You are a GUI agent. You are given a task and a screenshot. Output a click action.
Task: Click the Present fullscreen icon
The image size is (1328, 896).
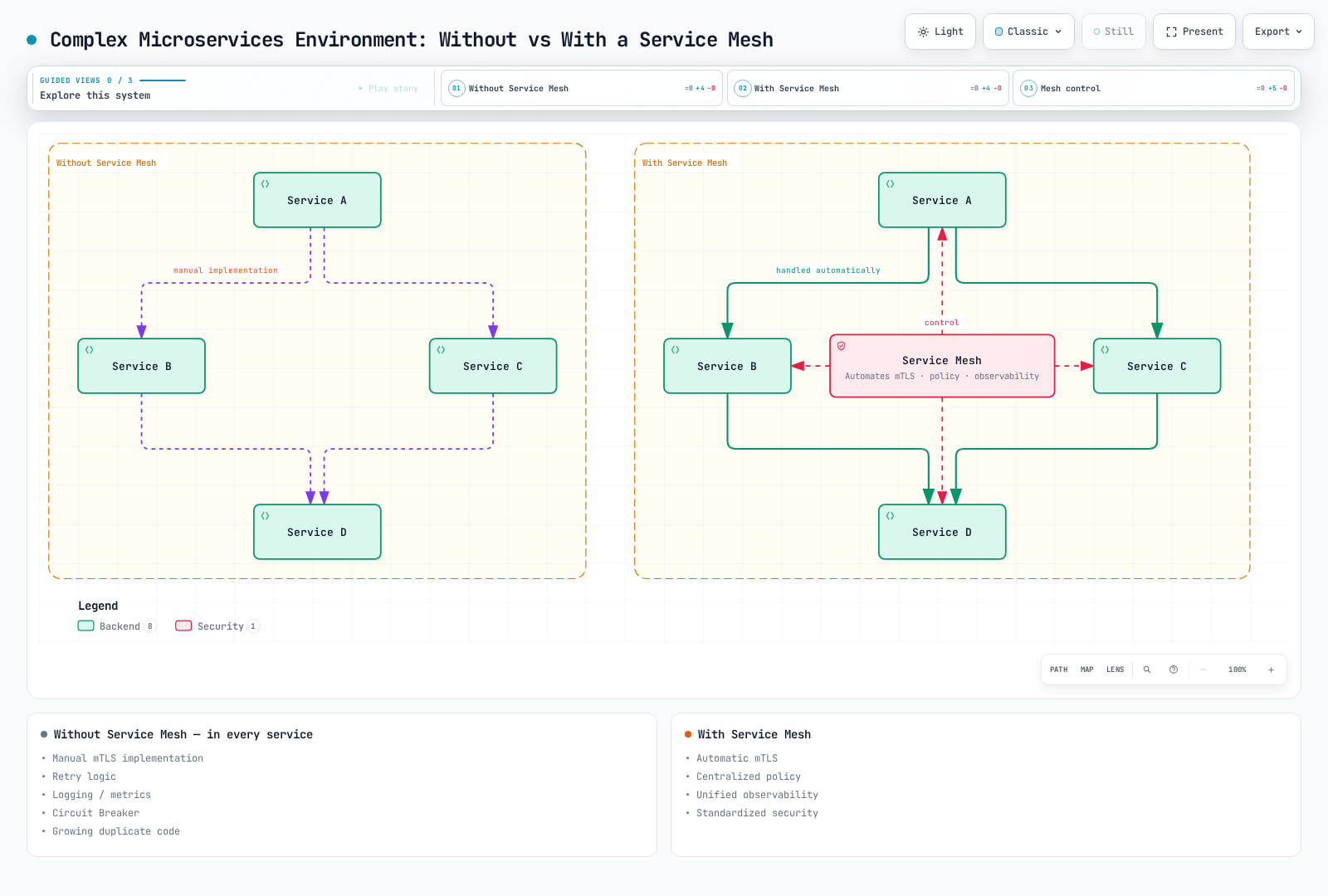point(1171,32)
